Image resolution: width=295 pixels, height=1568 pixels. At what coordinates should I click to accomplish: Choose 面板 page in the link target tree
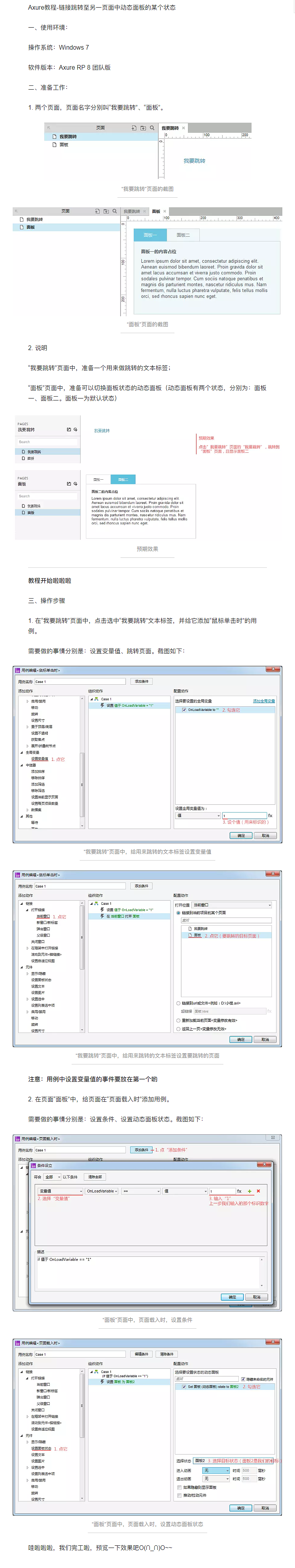tap(198, 936)
